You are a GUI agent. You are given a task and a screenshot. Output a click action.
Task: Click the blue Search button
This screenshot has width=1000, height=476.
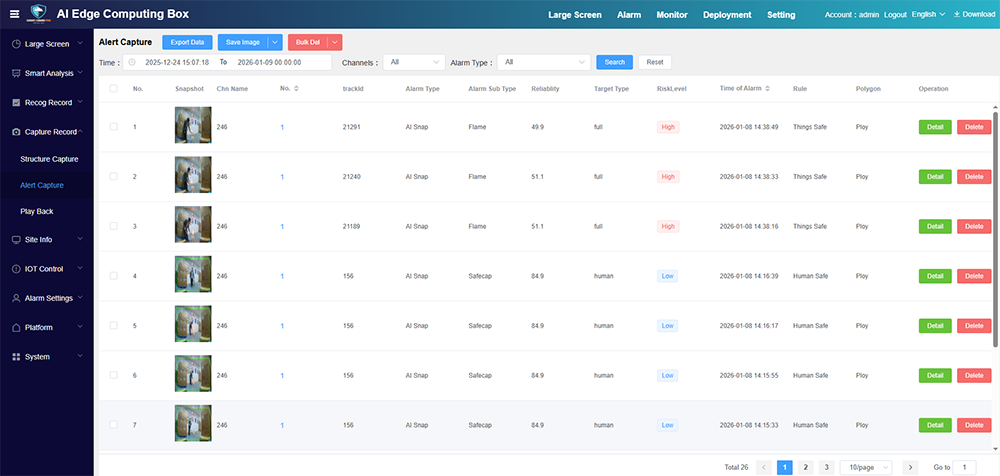[x=614, y=62]
